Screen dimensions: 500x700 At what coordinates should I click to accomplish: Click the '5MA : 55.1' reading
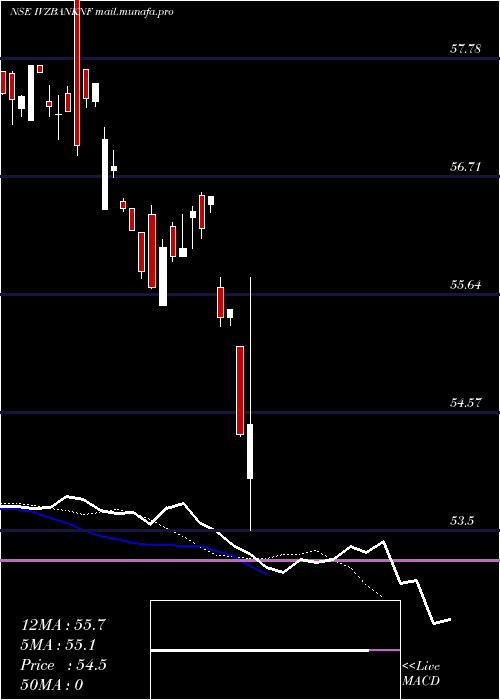pyautogui.click(x=59, y=645)
